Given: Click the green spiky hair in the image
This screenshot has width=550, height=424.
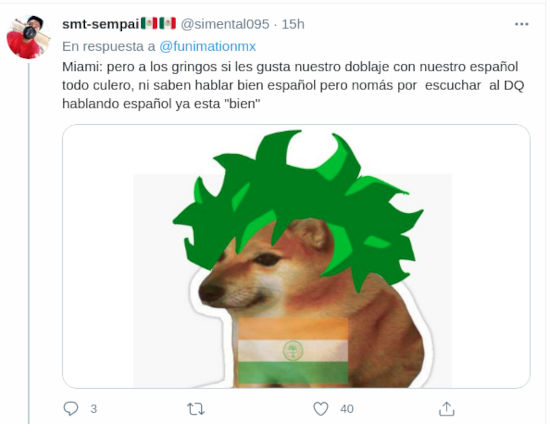Looking at the screenshot, I should pos(298,196).
